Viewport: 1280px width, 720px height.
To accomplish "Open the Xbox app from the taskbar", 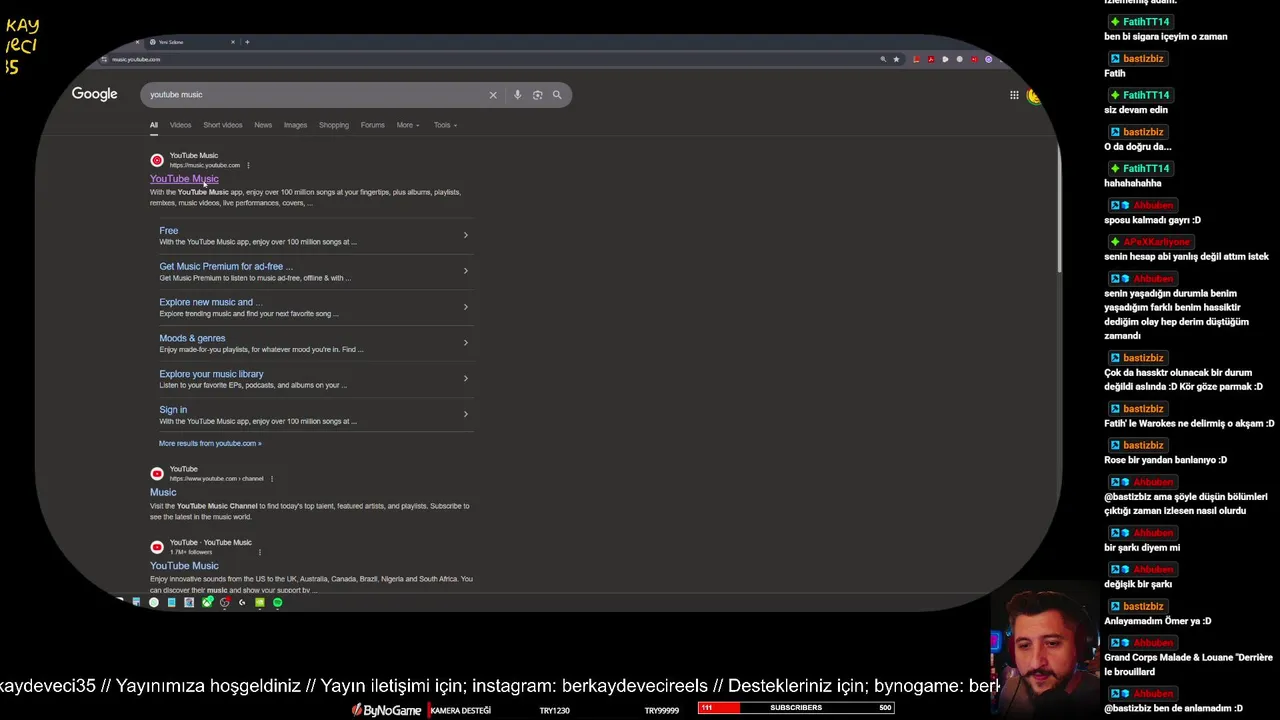I will [x=207, y=602].
